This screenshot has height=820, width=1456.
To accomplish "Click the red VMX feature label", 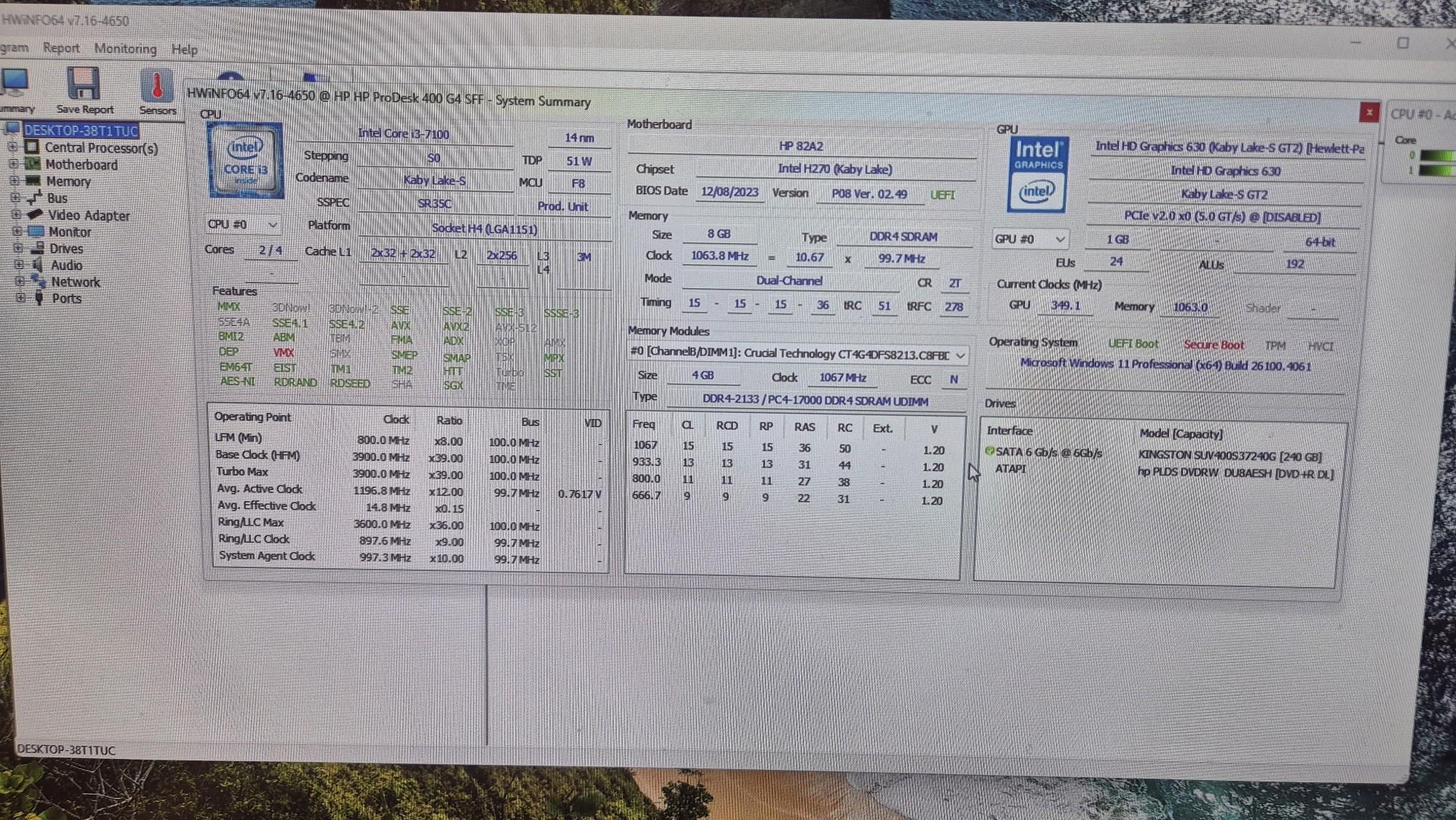I will (283, 352).
